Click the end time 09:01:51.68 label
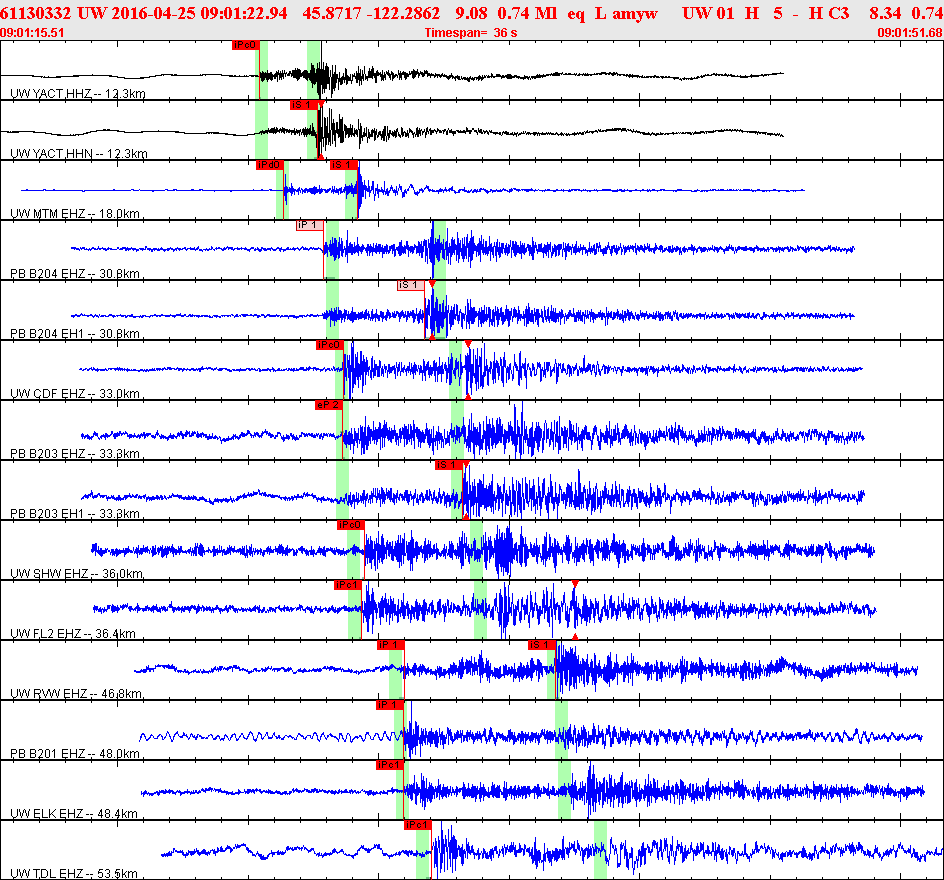 910,33
